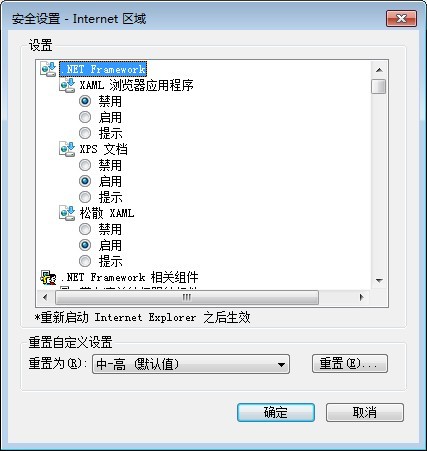Screen dimensions: 427x451
Task: Set 松散 XAML to 提示
Action: pyautogui.click(x=85, y=261)
